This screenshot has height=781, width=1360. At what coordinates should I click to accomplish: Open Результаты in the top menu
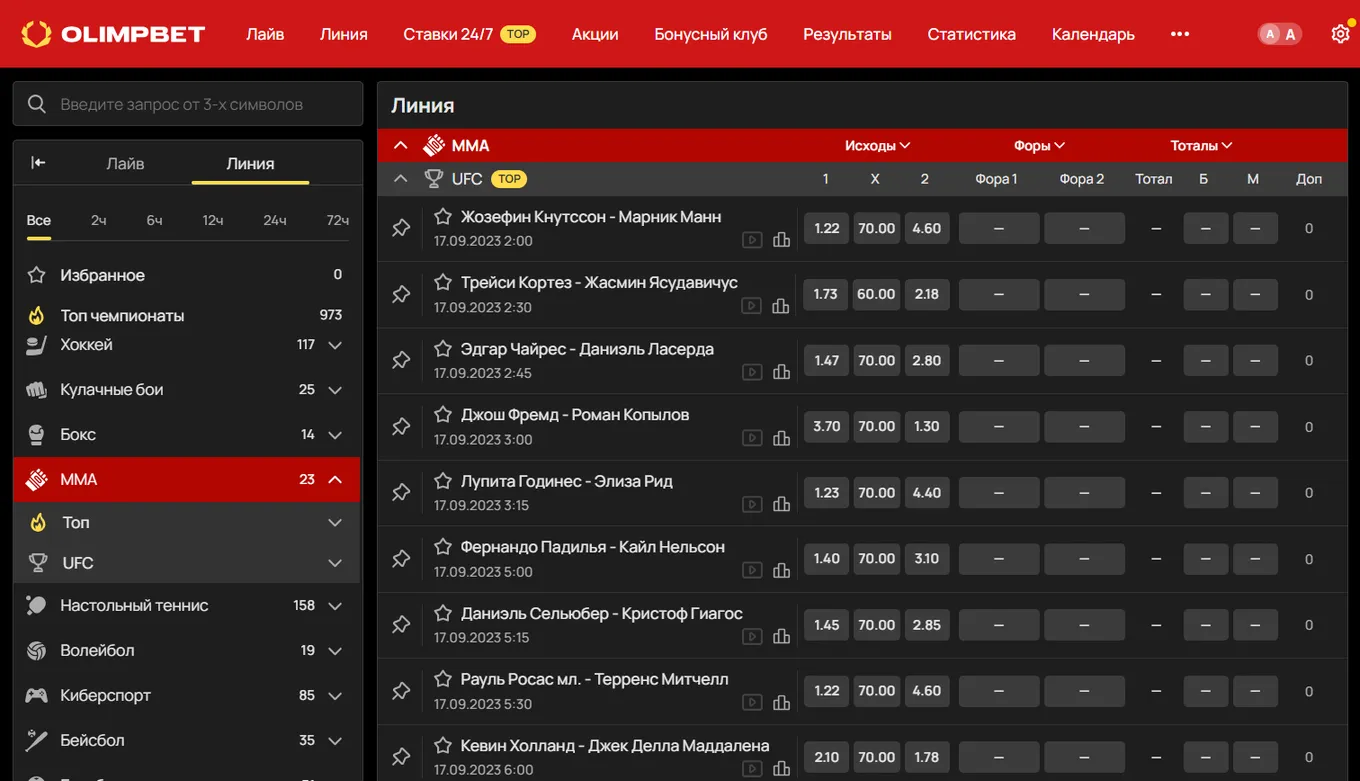coord(847,34)
